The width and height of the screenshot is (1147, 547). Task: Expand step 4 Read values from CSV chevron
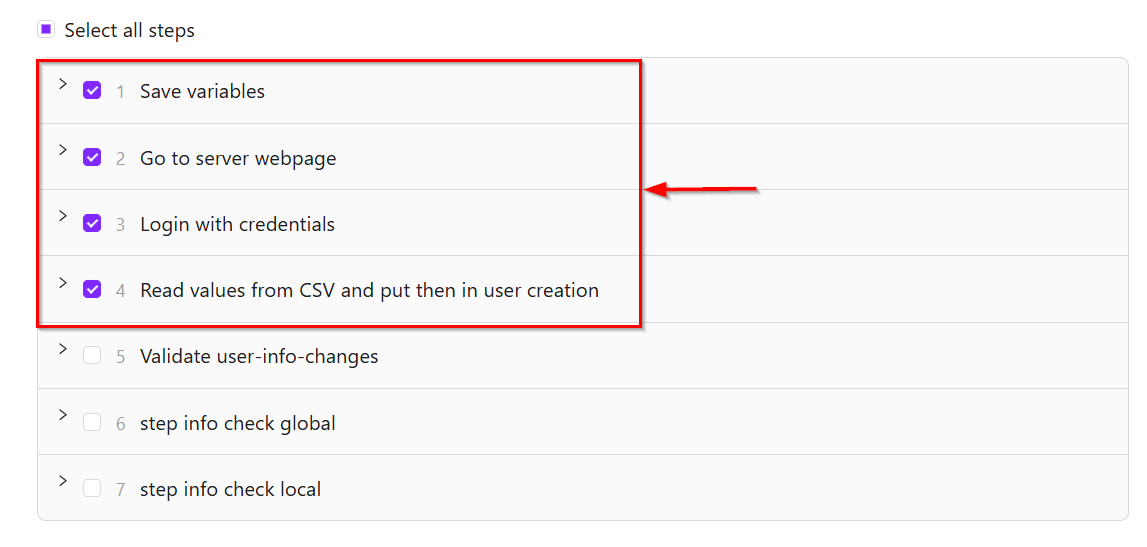pos(62,283)
